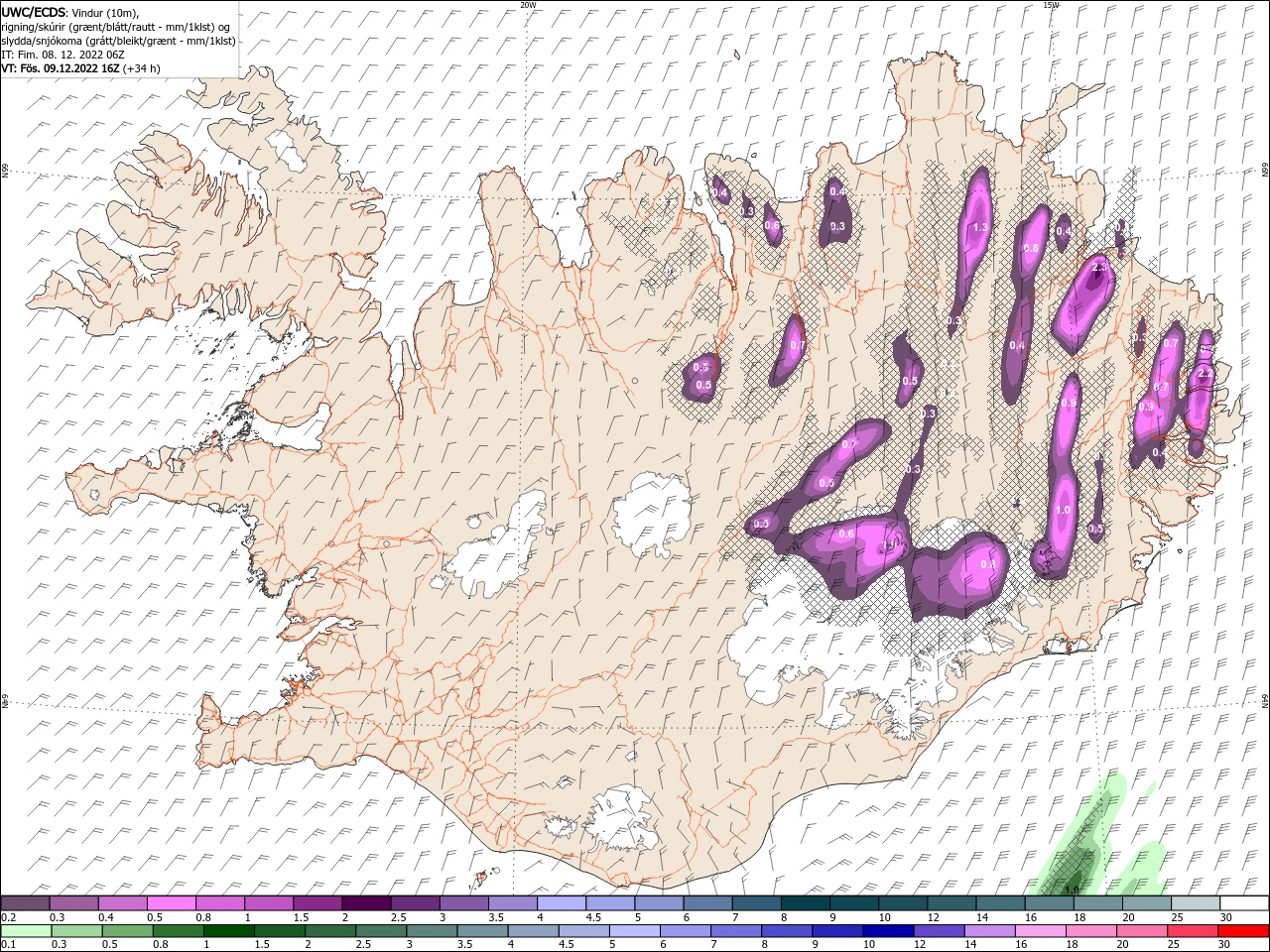Image resolution: width=1270 pixels, height=952 pixels.
Task: Click the upper legend swatch starting at 0.2
Action: (26, 902)
